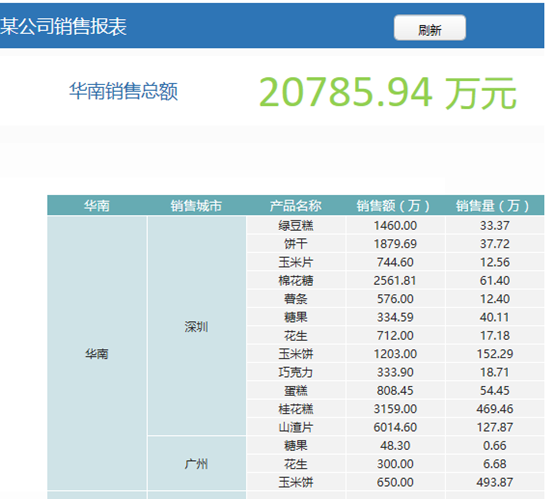Click the 绿豆糕 product cell

point(296,225)
